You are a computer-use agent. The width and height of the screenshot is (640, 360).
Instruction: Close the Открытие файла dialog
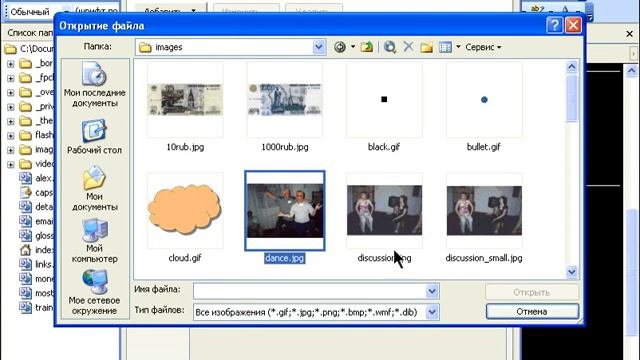point(573,25)
